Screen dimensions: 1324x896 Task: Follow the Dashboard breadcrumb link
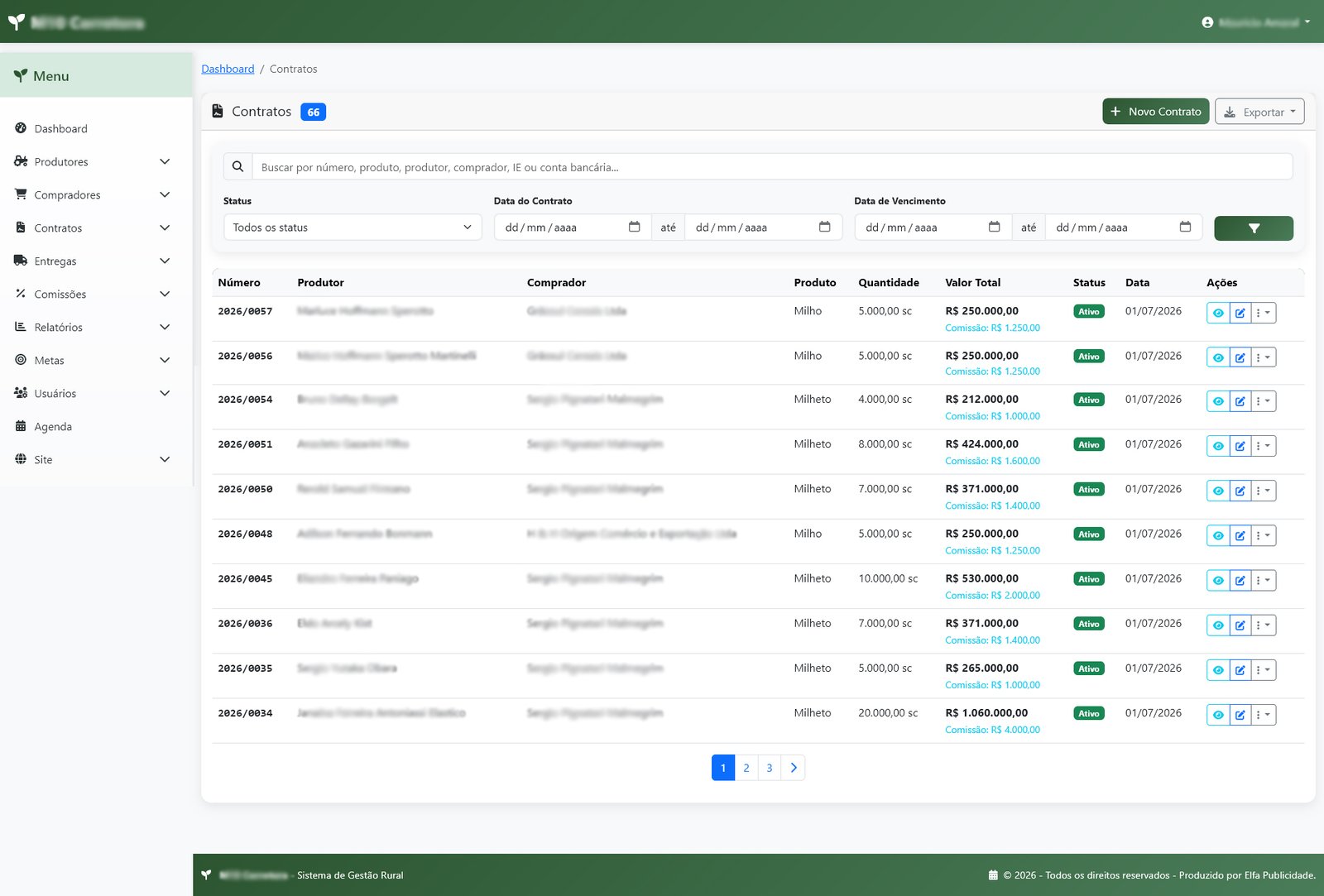point(228,69)
